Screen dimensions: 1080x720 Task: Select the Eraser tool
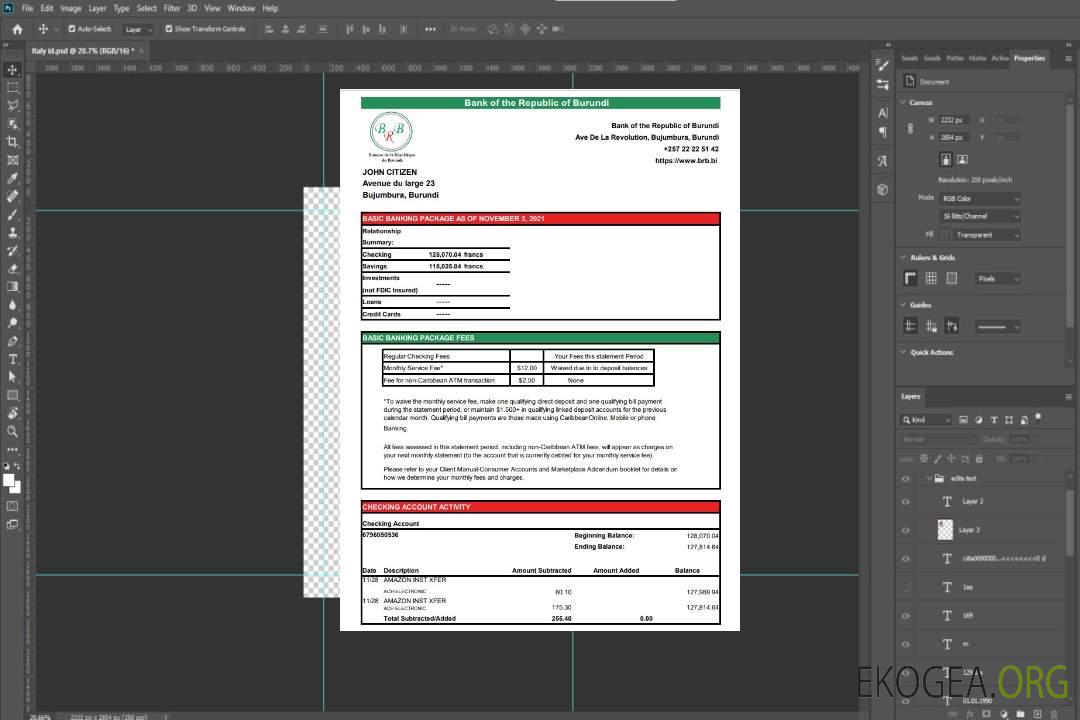pyautogui.click(x=12, y=269)
